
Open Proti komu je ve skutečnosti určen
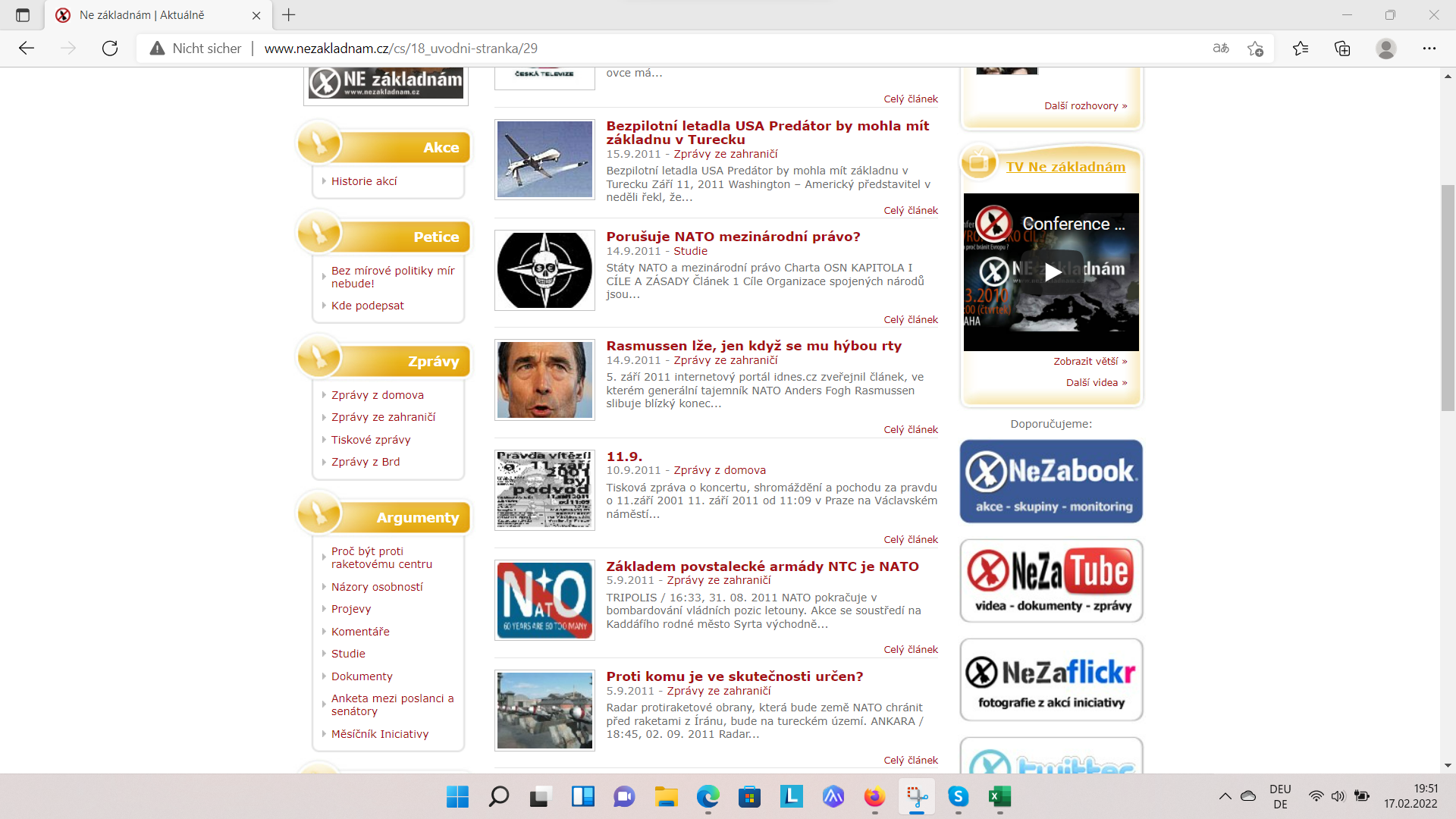click(x=735, y=676)
